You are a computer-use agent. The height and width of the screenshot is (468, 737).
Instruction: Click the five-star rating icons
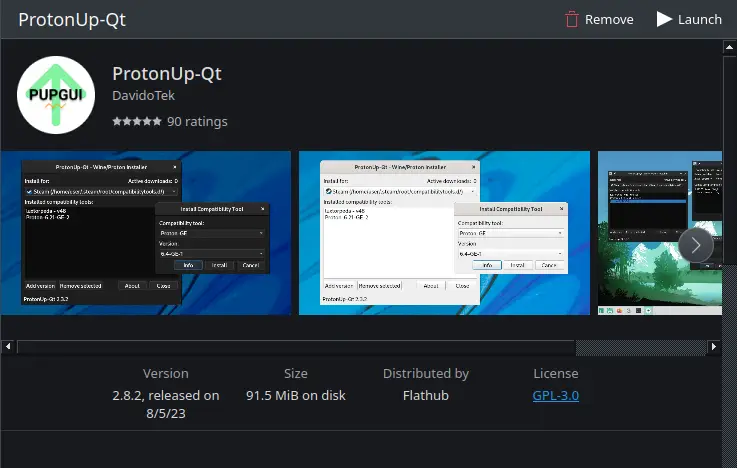(137, 121)
